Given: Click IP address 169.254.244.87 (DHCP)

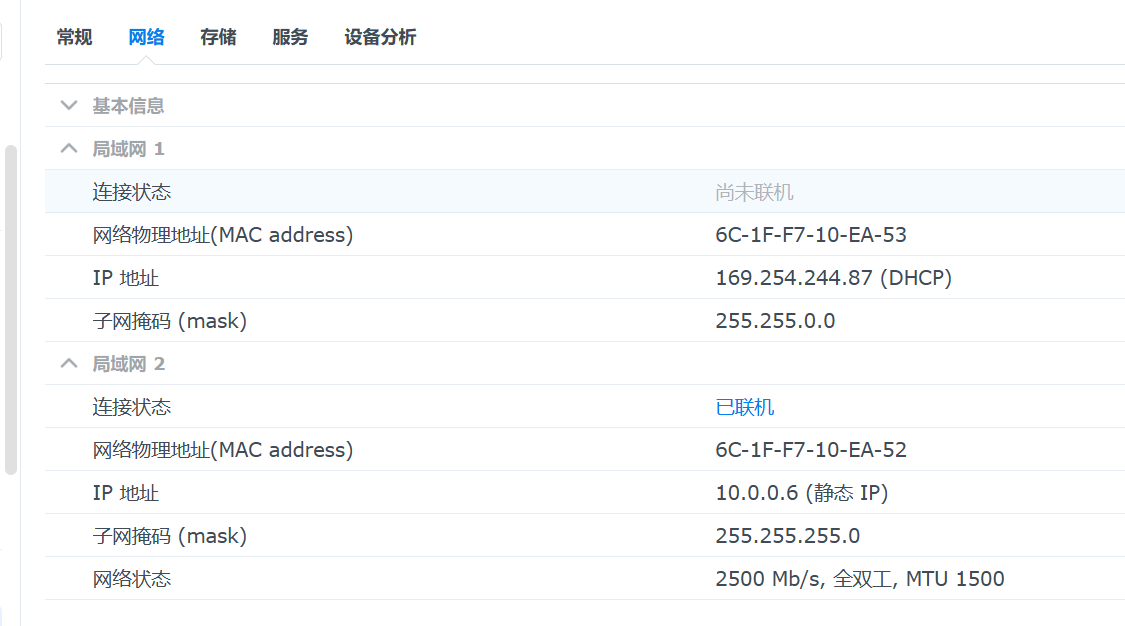Looking at the screenshot, I should (834, 278).
